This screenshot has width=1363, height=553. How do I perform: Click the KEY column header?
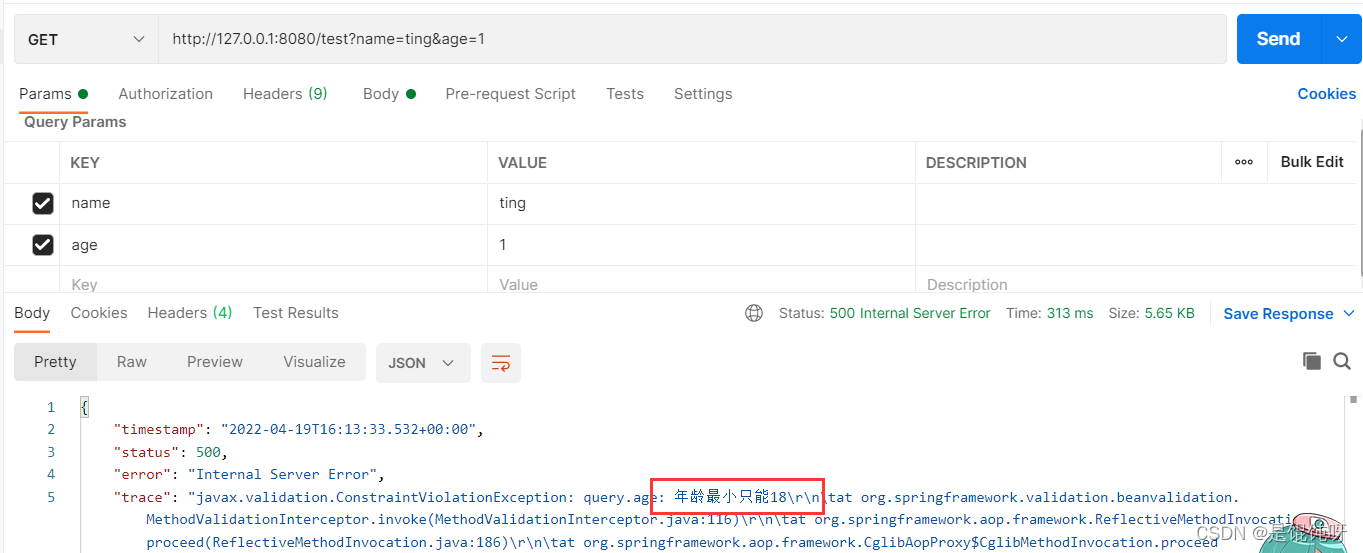[x=85, y=162]
